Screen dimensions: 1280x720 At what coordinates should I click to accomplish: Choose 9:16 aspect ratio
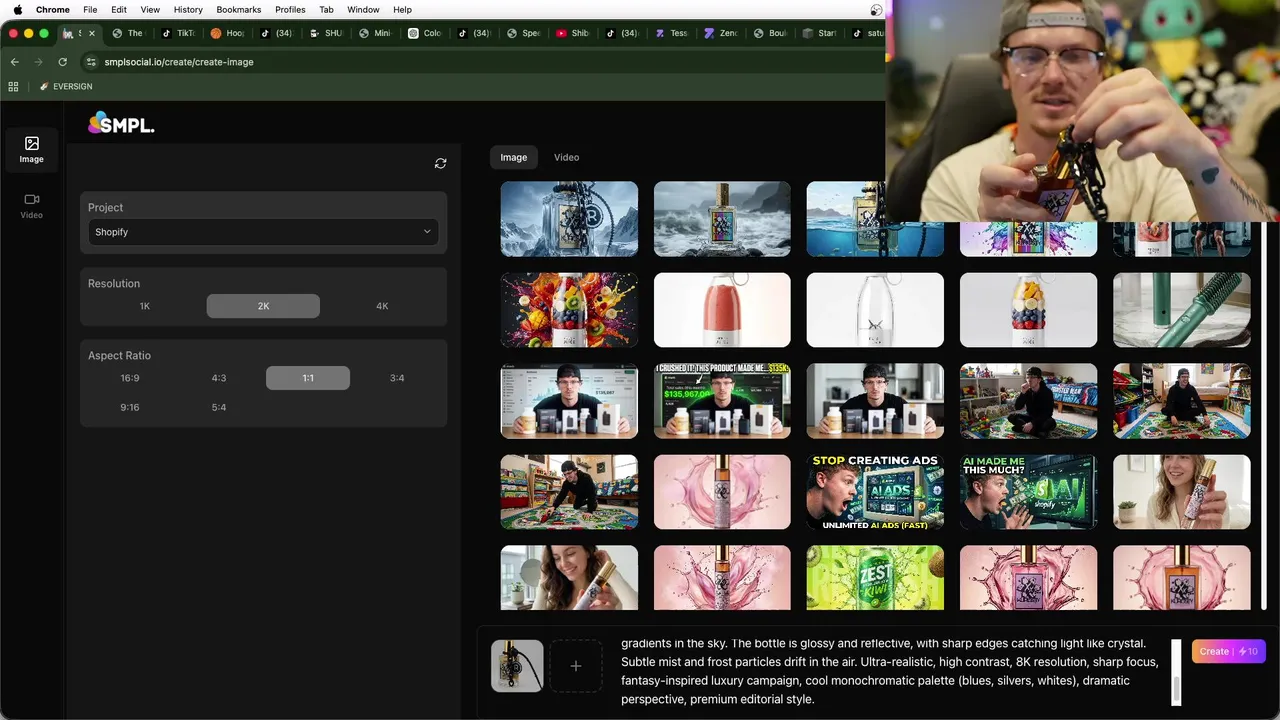pos(130,408)
